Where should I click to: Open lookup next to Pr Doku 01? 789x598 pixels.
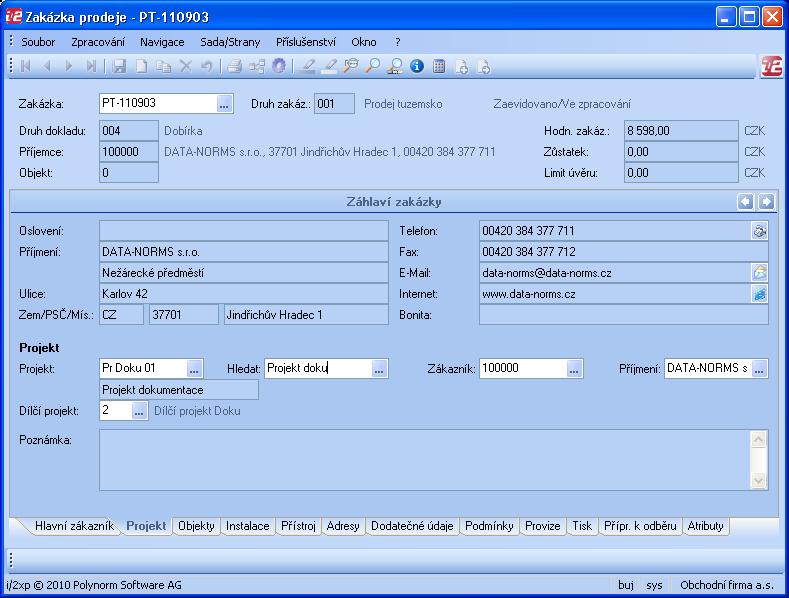[194, 369]
